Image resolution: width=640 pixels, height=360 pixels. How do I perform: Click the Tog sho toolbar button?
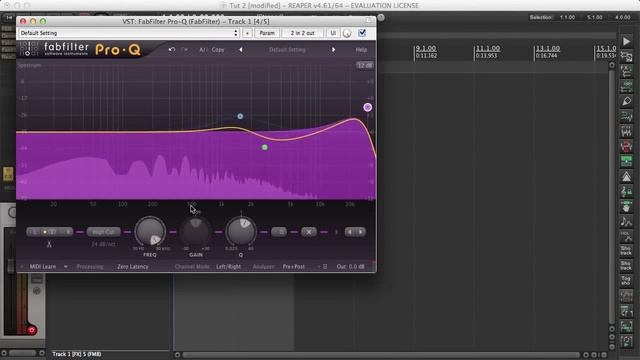click(x=626, y=281)
